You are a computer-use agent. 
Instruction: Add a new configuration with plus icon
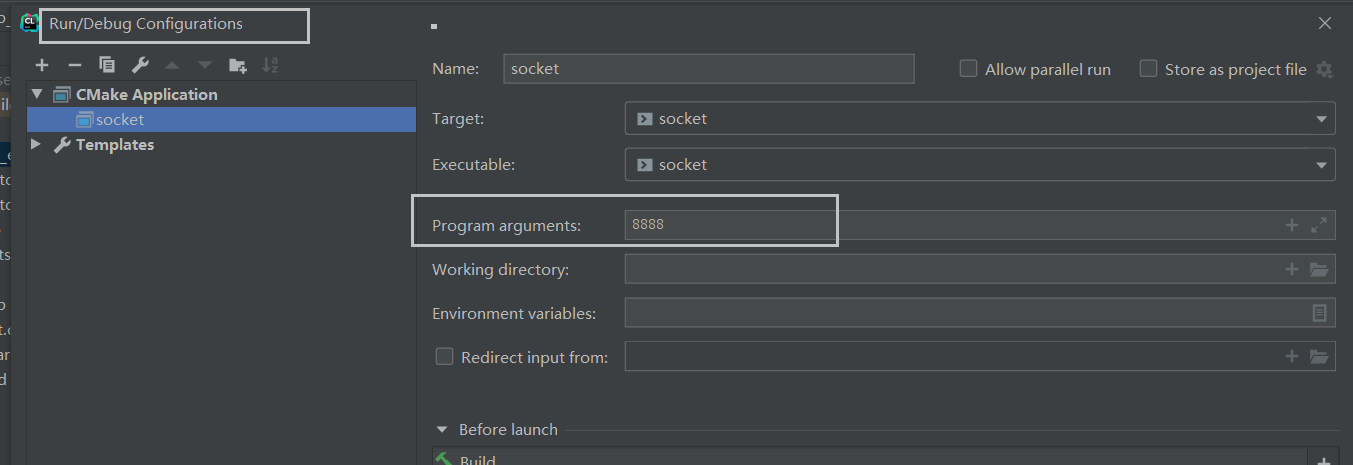click(x=42, y=65)
